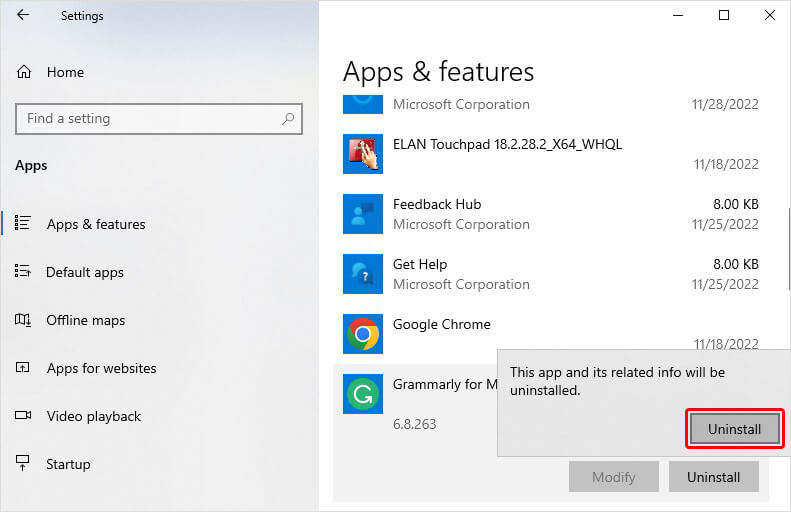Click the Apps & features list icon
The image size is (791, 512).
[23, 223]
